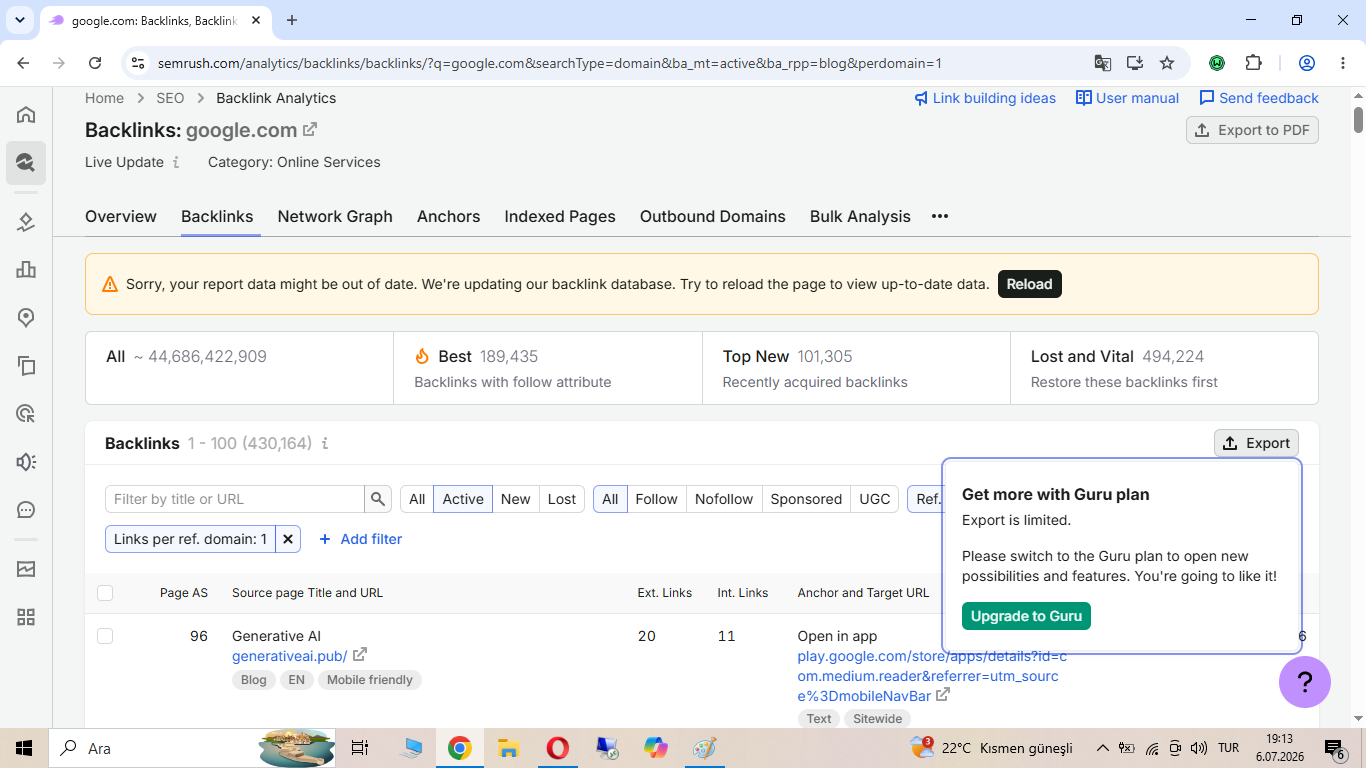1366x768 pixels.
Task: Switch to the Network Graph tab
Action: click(x=335, y=216)
